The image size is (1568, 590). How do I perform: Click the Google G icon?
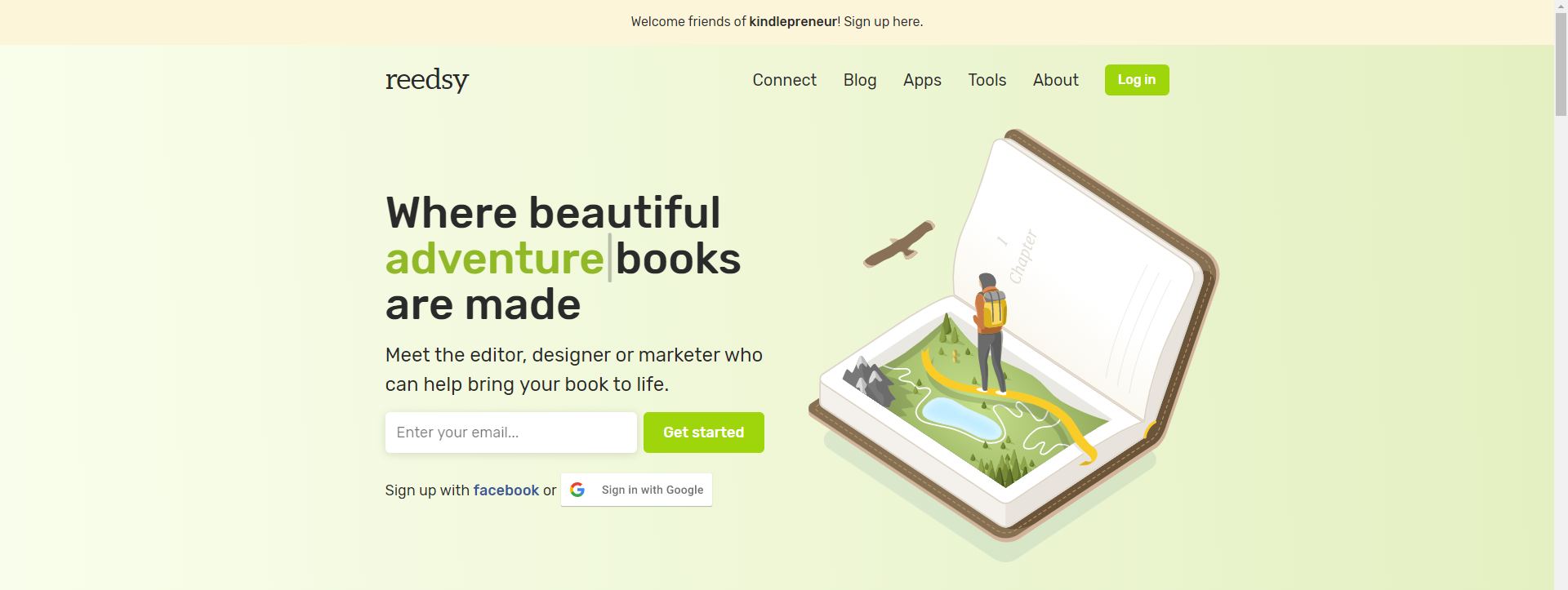(577, 490)
